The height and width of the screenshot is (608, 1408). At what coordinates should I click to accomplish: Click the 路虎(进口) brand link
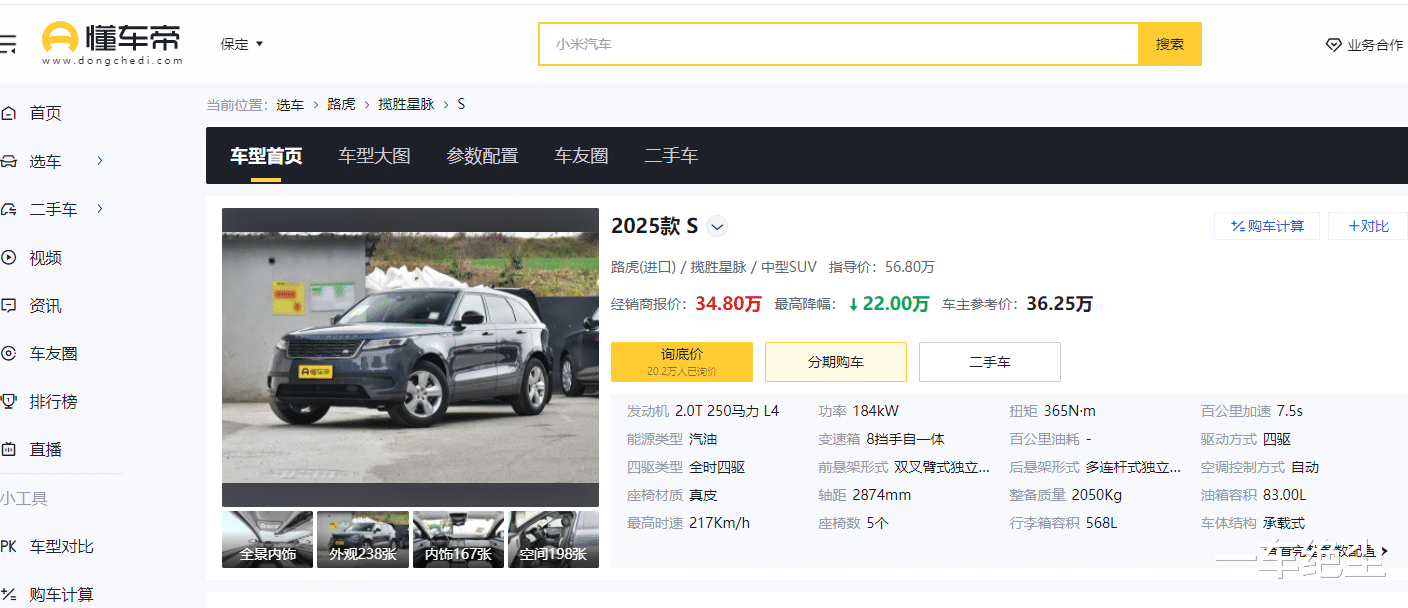(x=643, y=267)
